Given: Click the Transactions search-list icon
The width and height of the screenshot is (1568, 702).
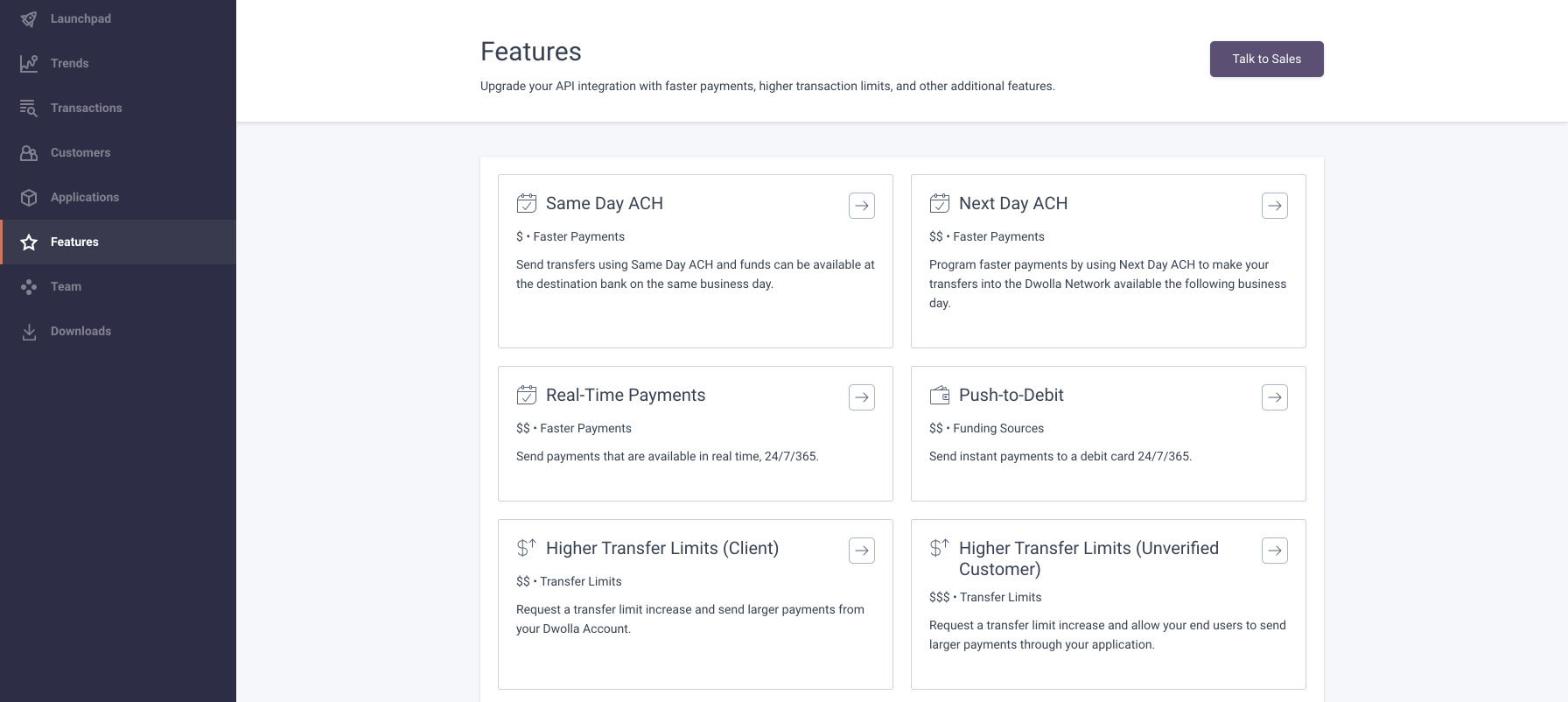Looking at the screenshot, I should coord(29,108).
